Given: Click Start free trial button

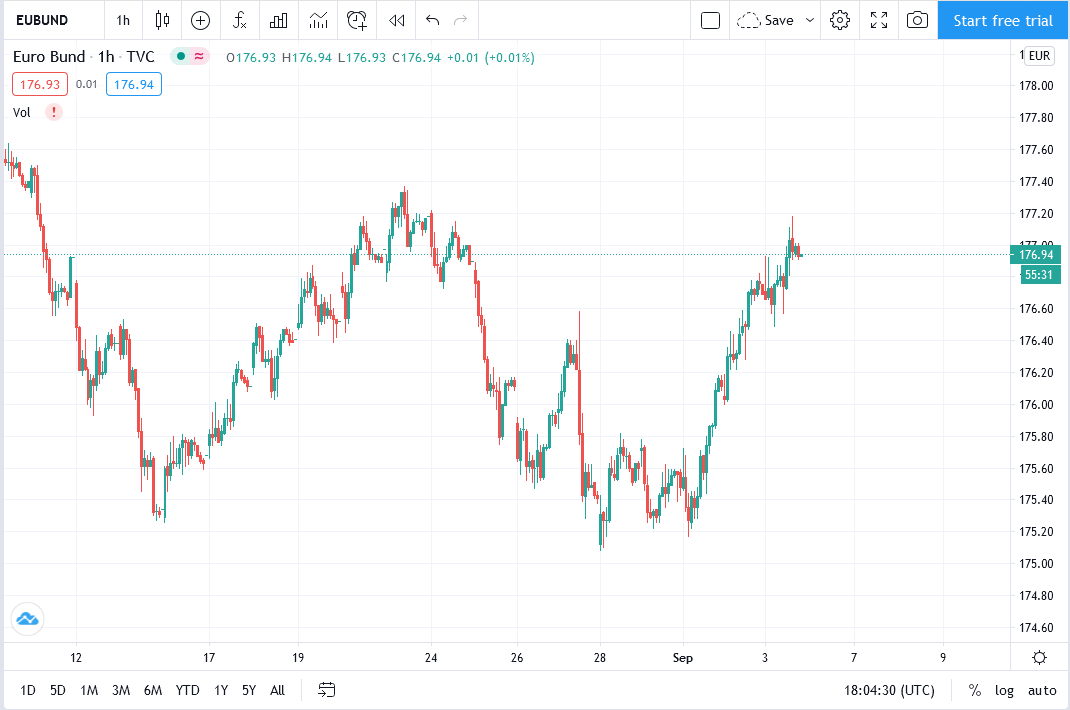Looking at the screenshot, I should pos(1003,20).
